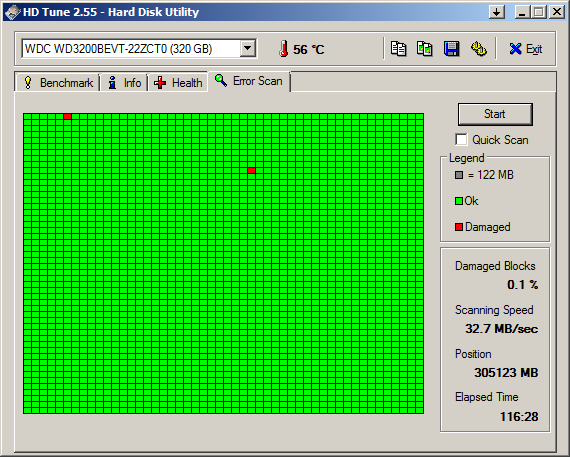Minimize the HD Tune window

[x=522, y=12]
